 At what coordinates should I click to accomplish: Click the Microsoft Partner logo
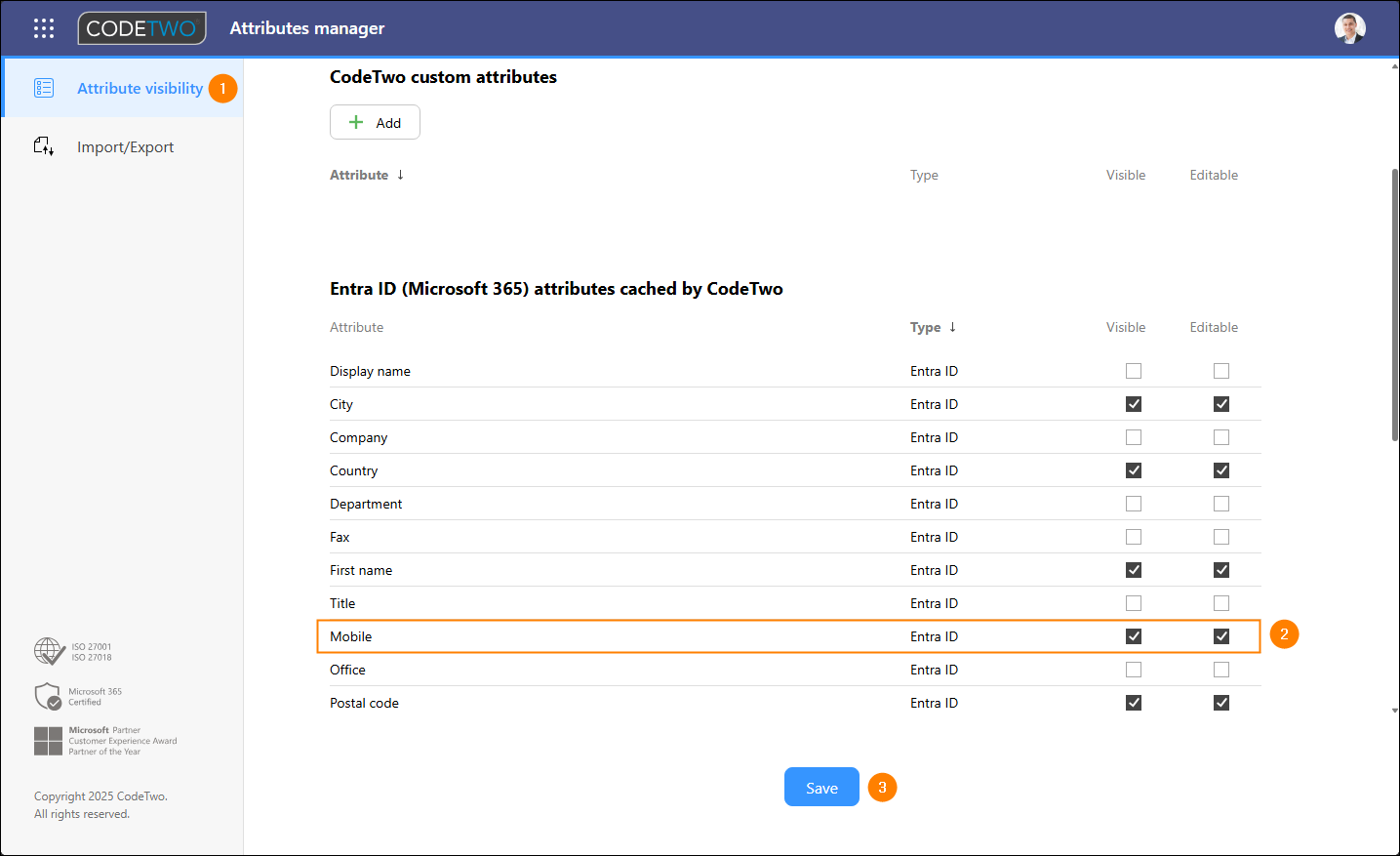(48, 741)
